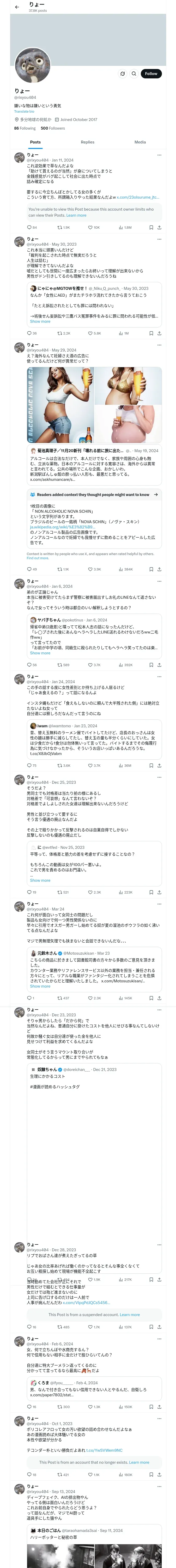176x1568 pixels.
Task: Expand quoted post text with Show more under May 30, 2023
Action: click(x=40, y=321)
